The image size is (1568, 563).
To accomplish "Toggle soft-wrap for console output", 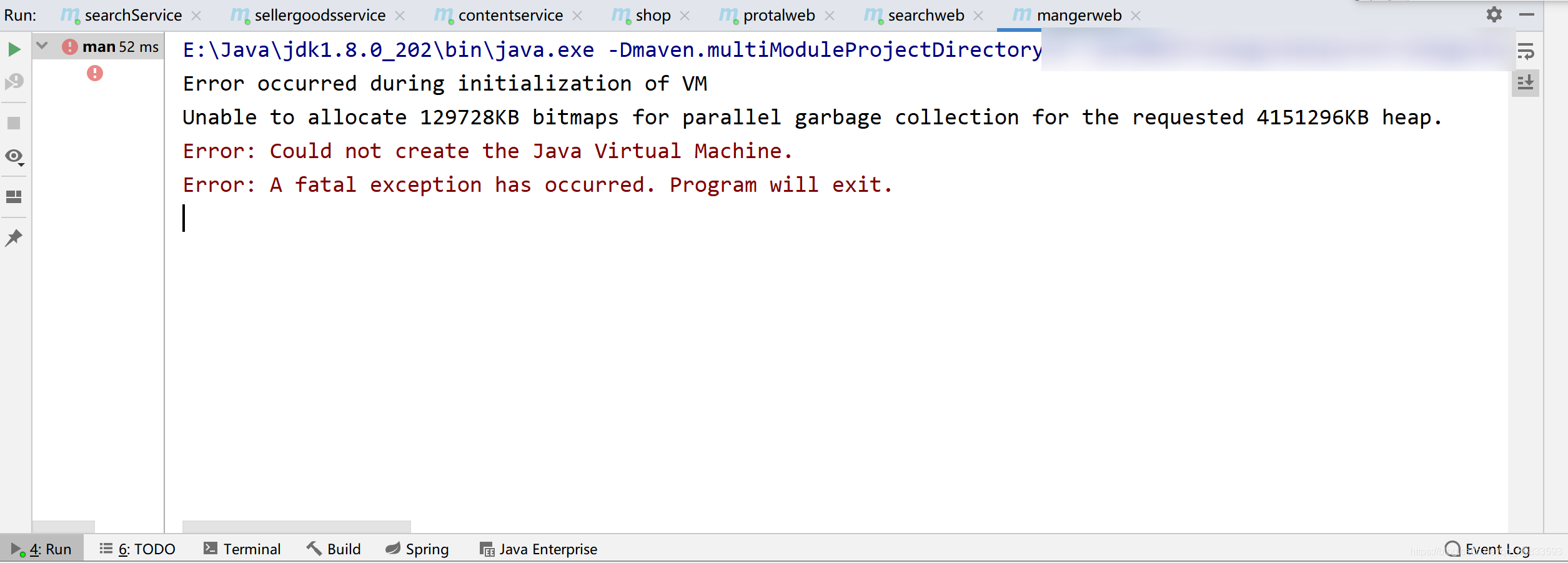I will pyautogui.click(x=1526, y=52).
